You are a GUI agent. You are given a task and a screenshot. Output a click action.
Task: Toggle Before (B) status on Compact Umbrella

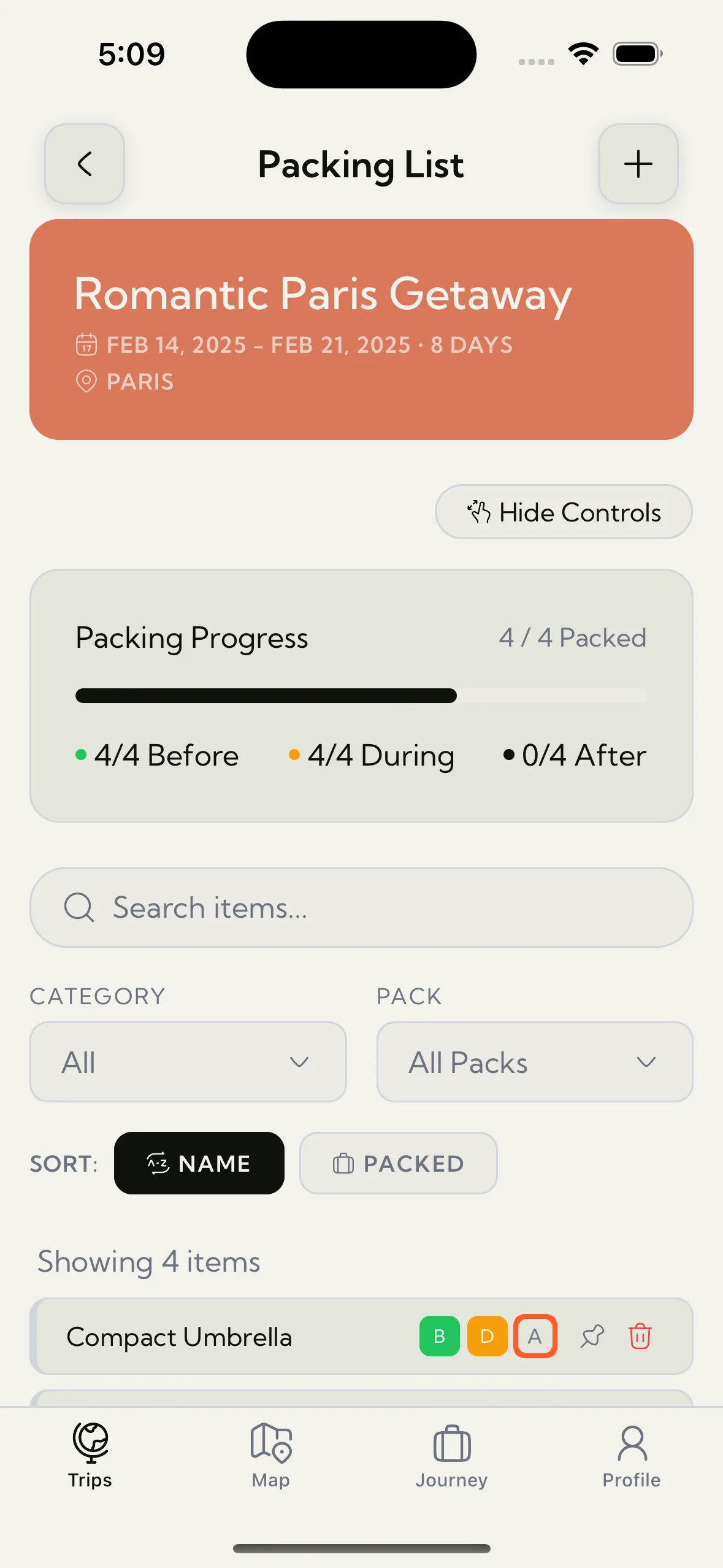click(x=439, y=1336)
